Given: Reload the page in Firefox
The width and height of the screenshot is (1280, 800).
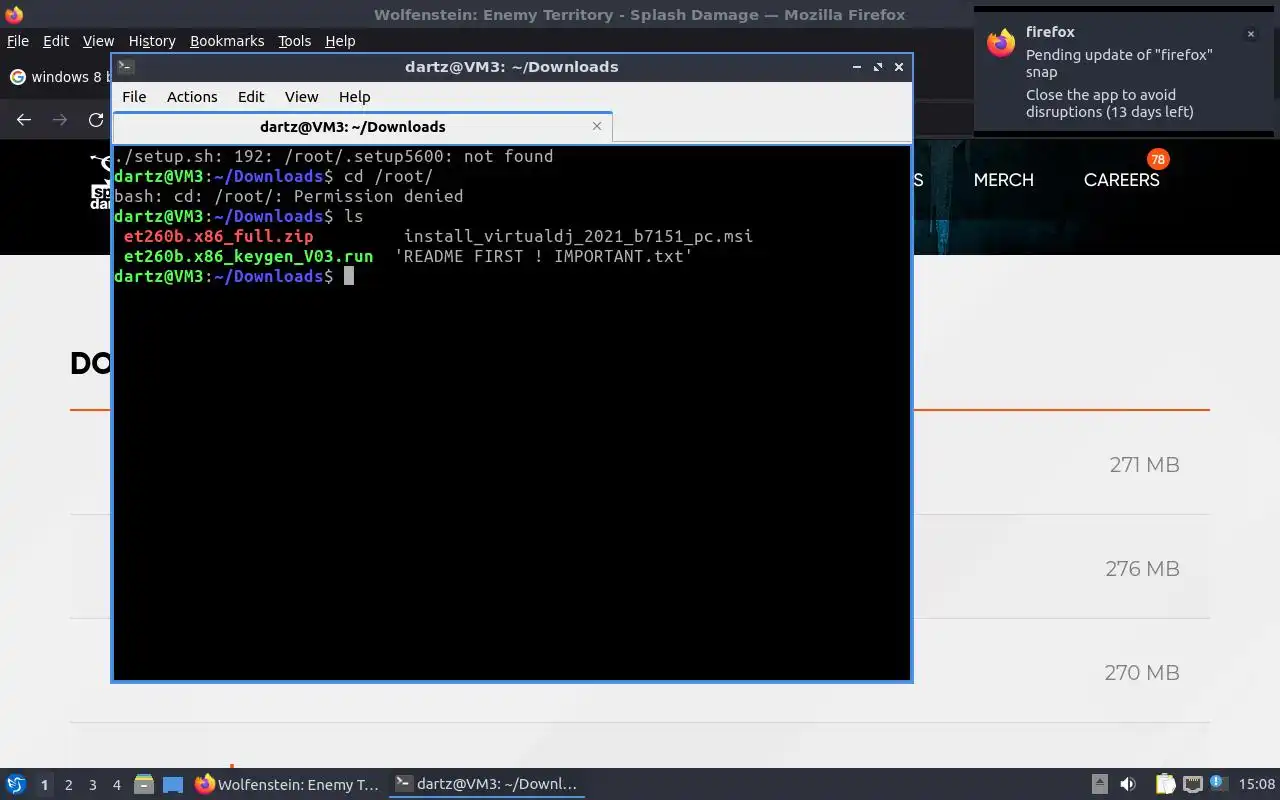Looking at the screenshot, I should [x=96, y=120].
